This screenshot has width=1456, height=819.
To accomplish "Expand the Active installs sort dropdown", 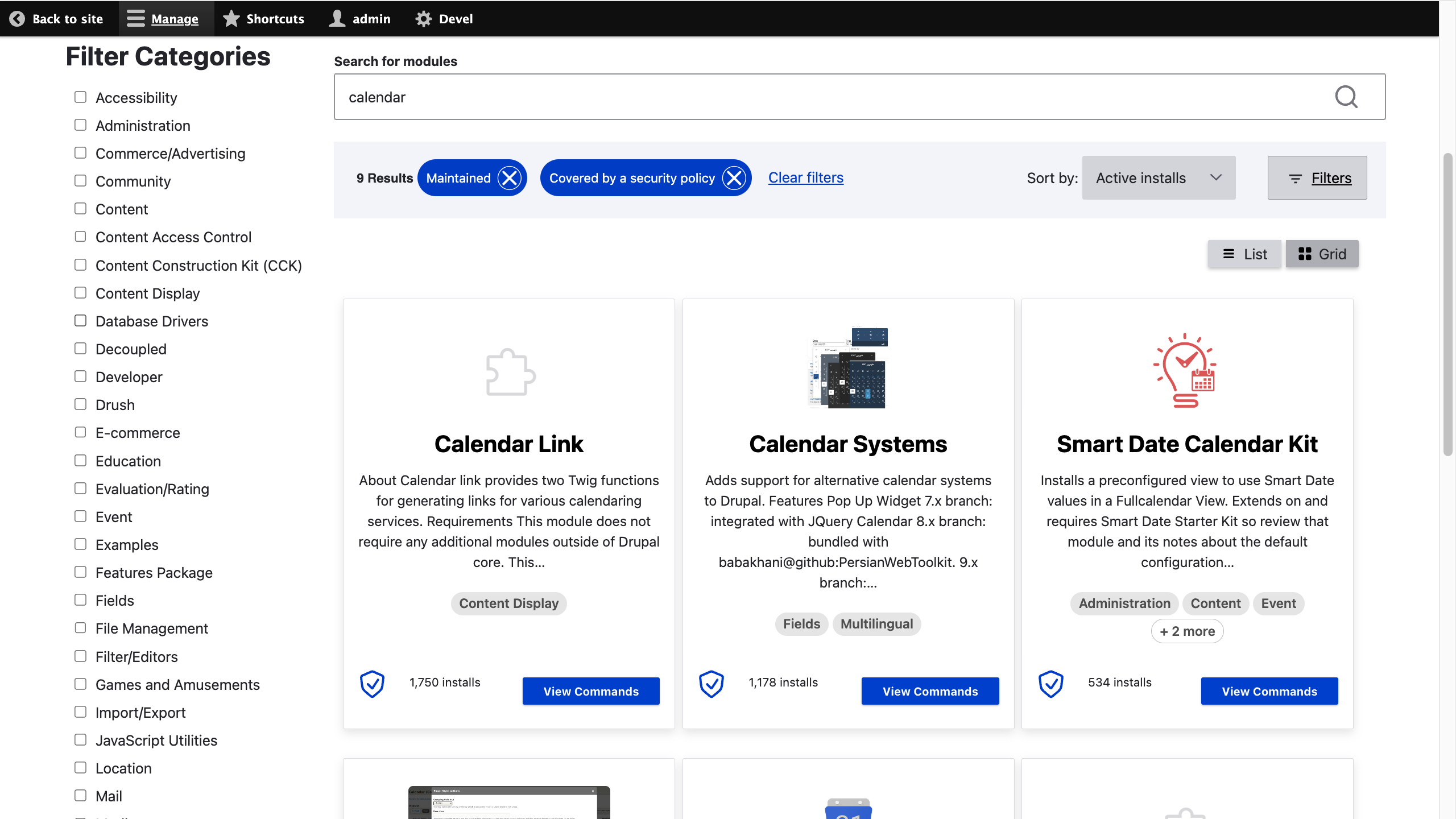I will tap(1157, 177).
